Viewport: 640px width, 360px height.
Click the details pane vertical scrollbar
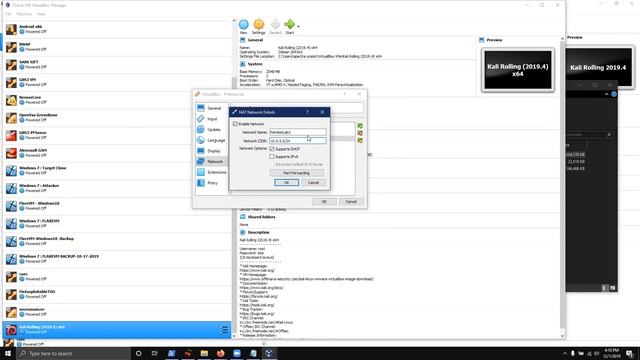click(x=562, y=184)
